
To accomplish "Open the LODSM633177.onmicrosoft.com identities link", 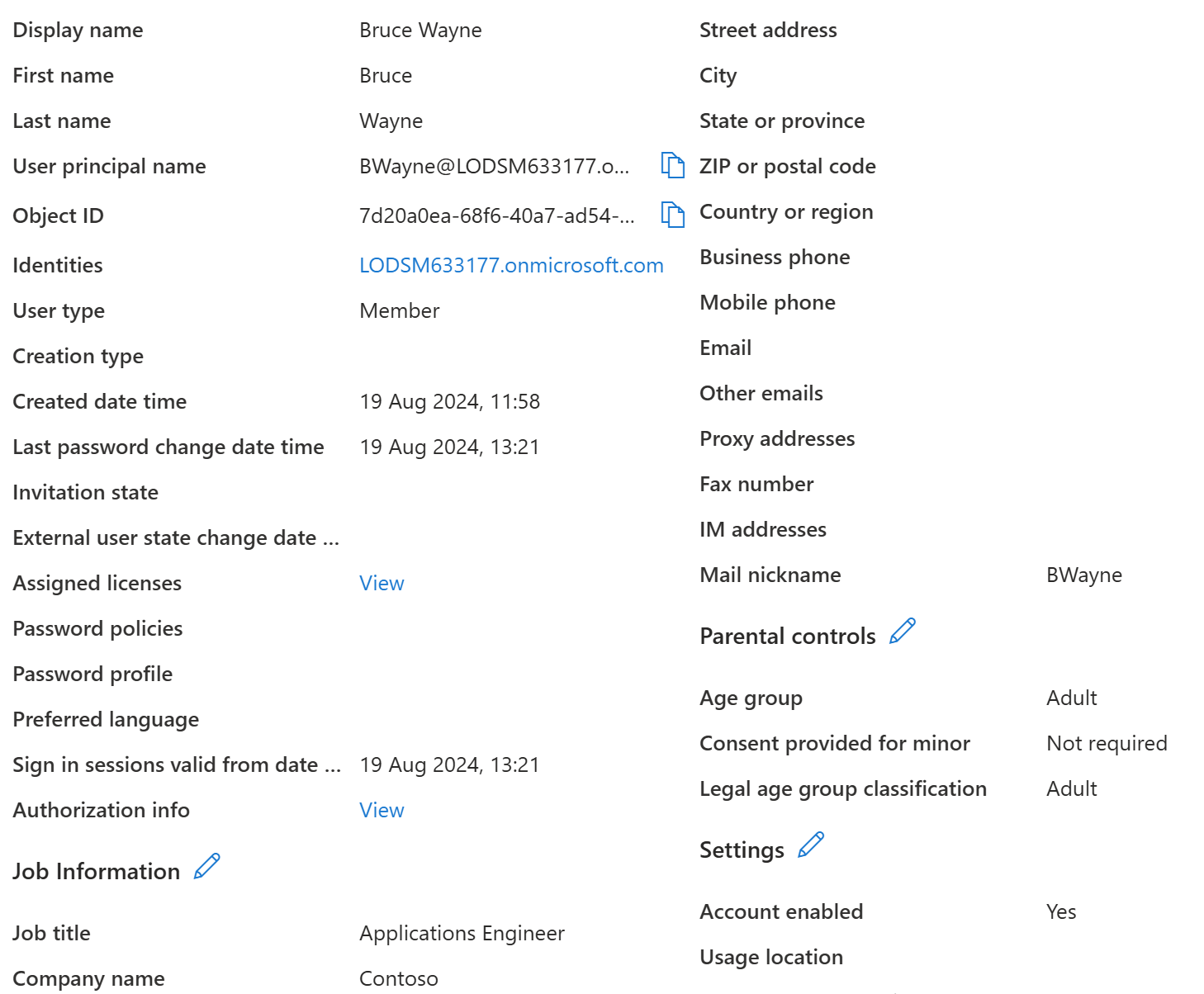I will pyautogui.click(x=511, y=265).
